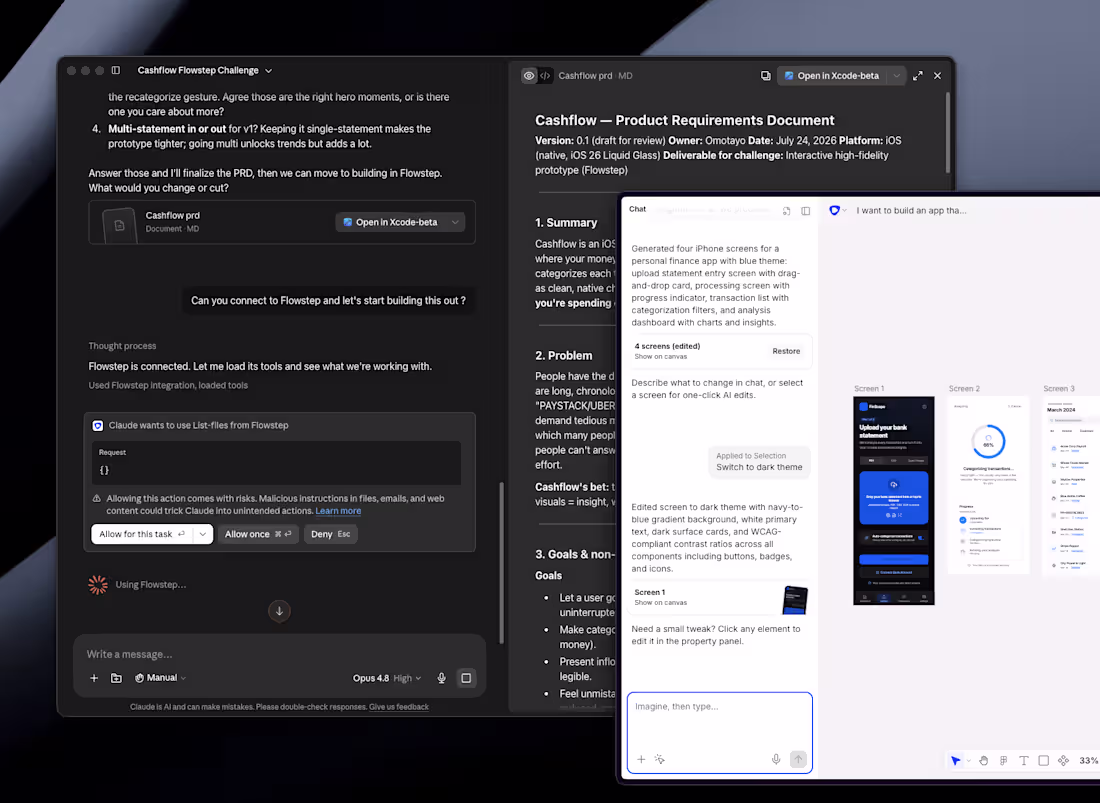
Task: Open the Flowstep logo menu
Action: [x=838, y=210]
